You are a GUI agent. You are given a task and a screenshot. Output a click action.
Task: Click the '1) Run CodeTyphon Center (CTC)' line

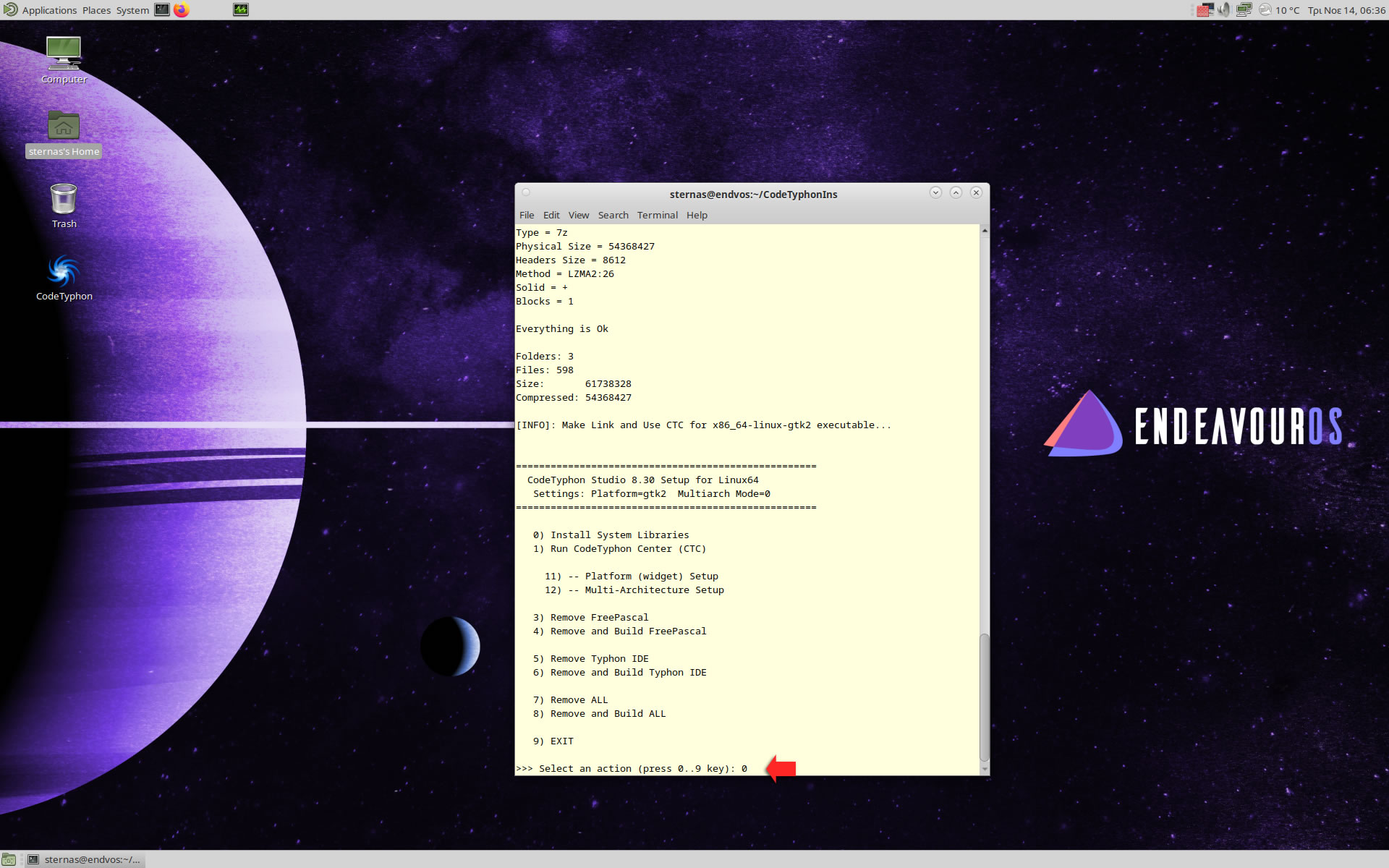[619, 548]
